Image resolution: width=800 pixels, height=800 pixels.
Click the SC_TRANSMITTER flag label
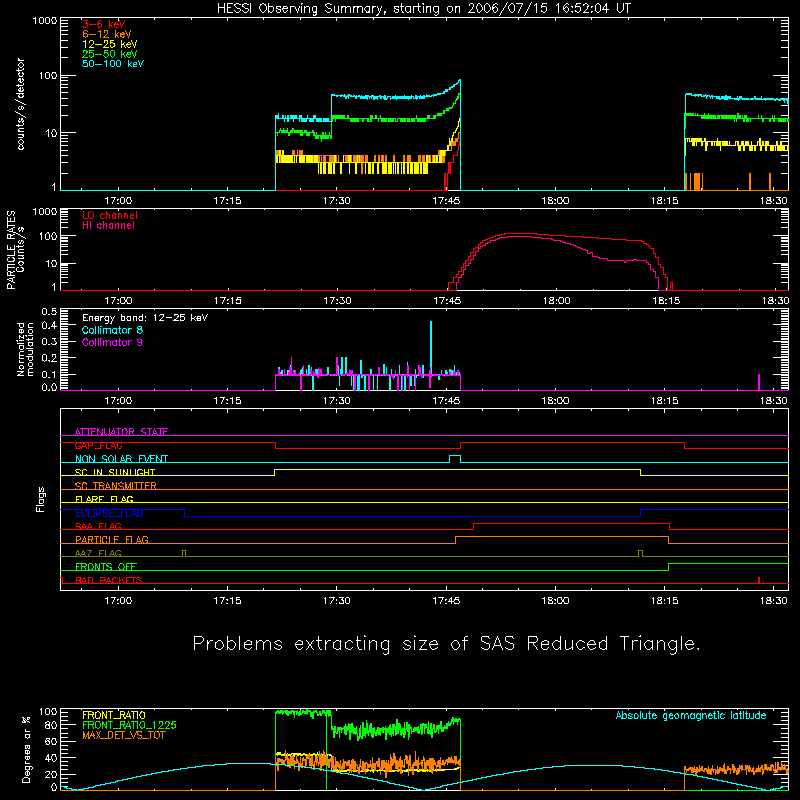pyautogui.click(x=116, y=485)
